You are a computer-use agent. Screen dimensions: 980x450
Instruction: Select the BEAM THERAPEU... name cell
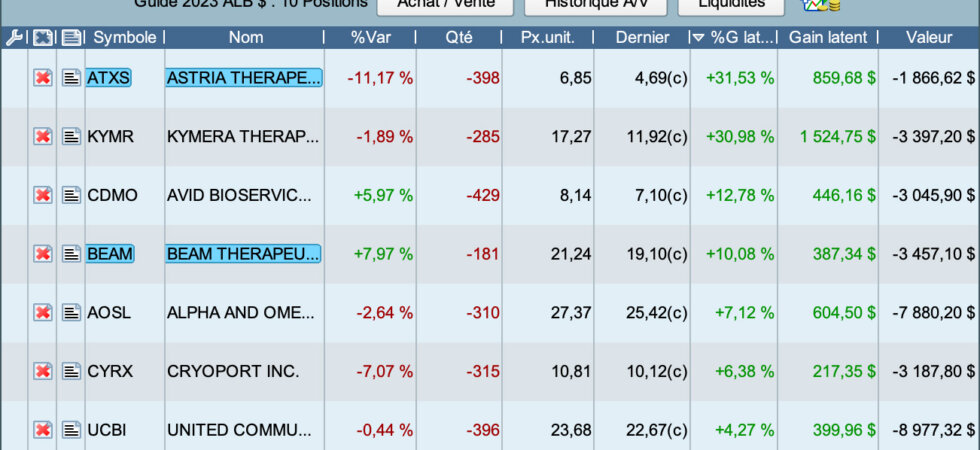244,254
